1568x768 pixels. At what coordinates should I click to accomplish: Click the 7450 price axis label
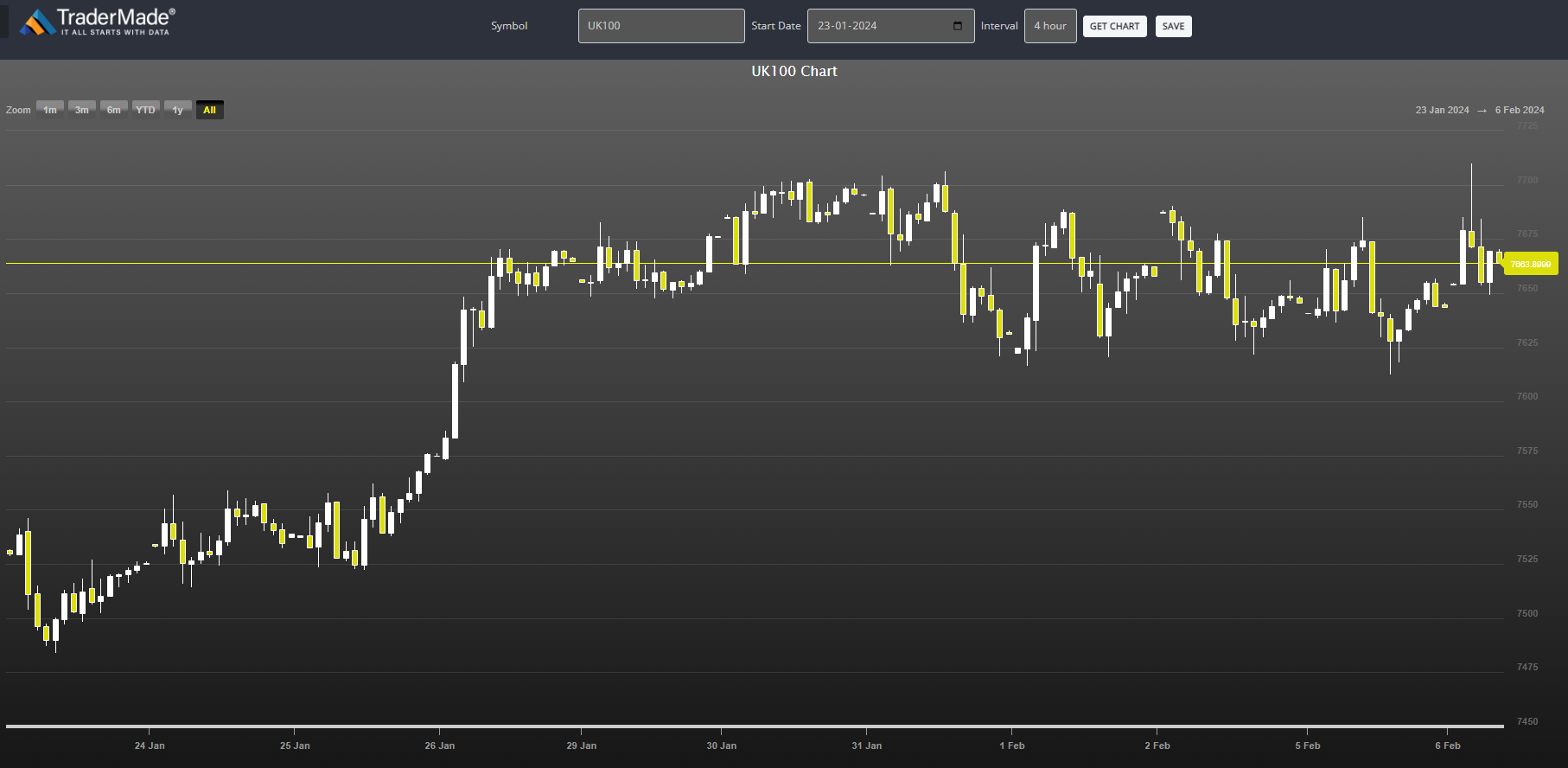point(1527,721)
